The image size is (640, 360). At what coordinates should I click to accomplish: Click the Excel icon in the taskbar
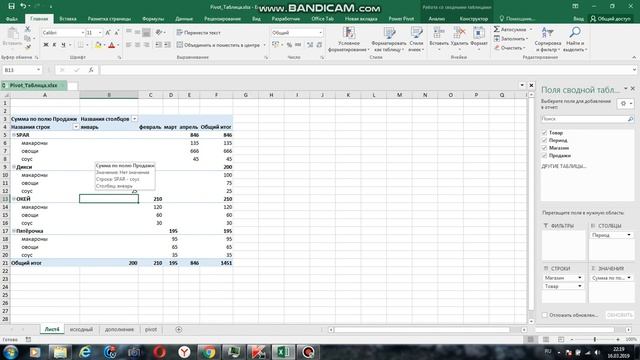click(283, 352)
